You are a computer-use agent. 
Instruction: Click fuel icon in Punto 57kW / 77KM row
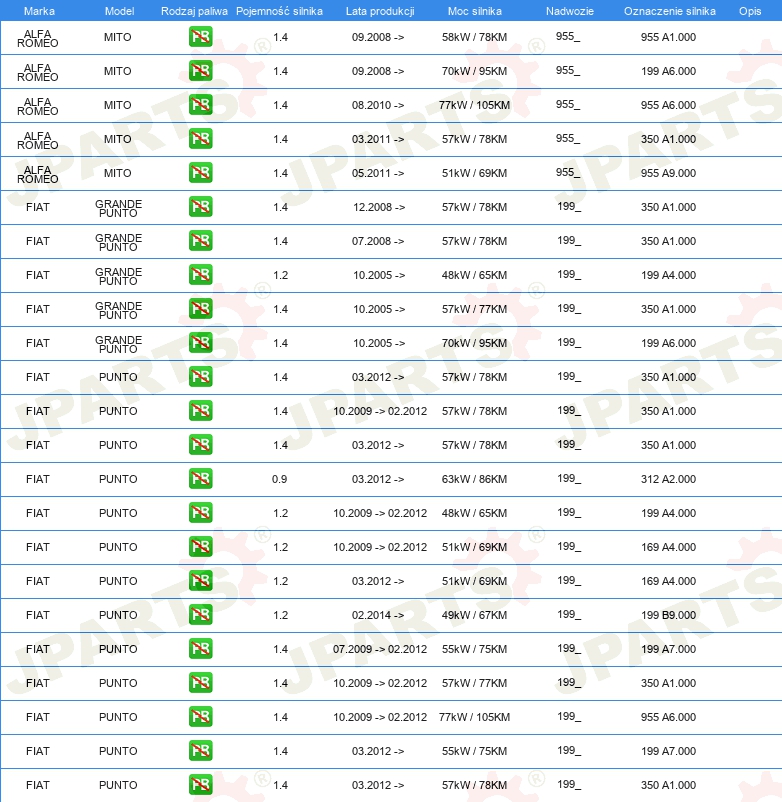200,683
